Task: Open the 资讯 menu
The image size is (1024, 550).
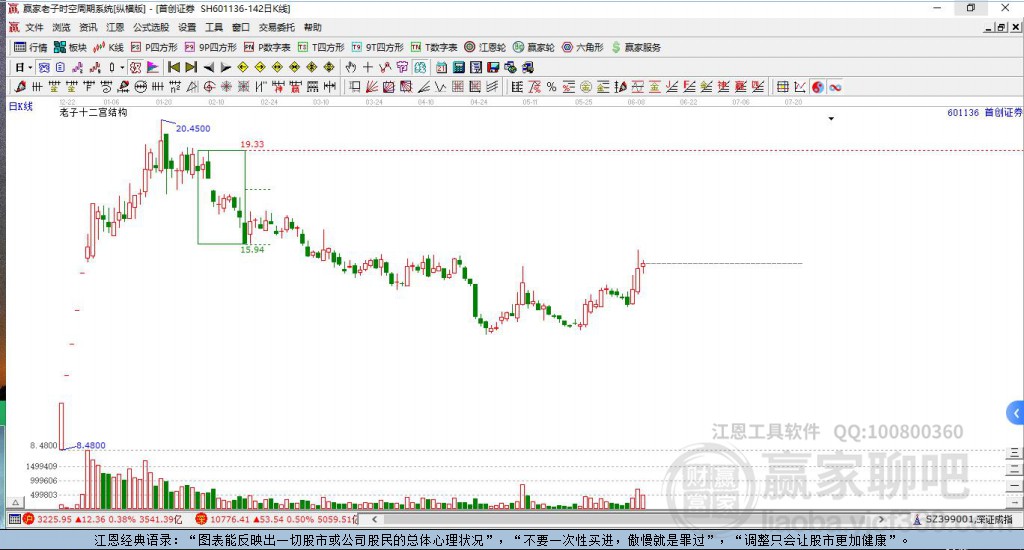Action: tap(88, 27)
